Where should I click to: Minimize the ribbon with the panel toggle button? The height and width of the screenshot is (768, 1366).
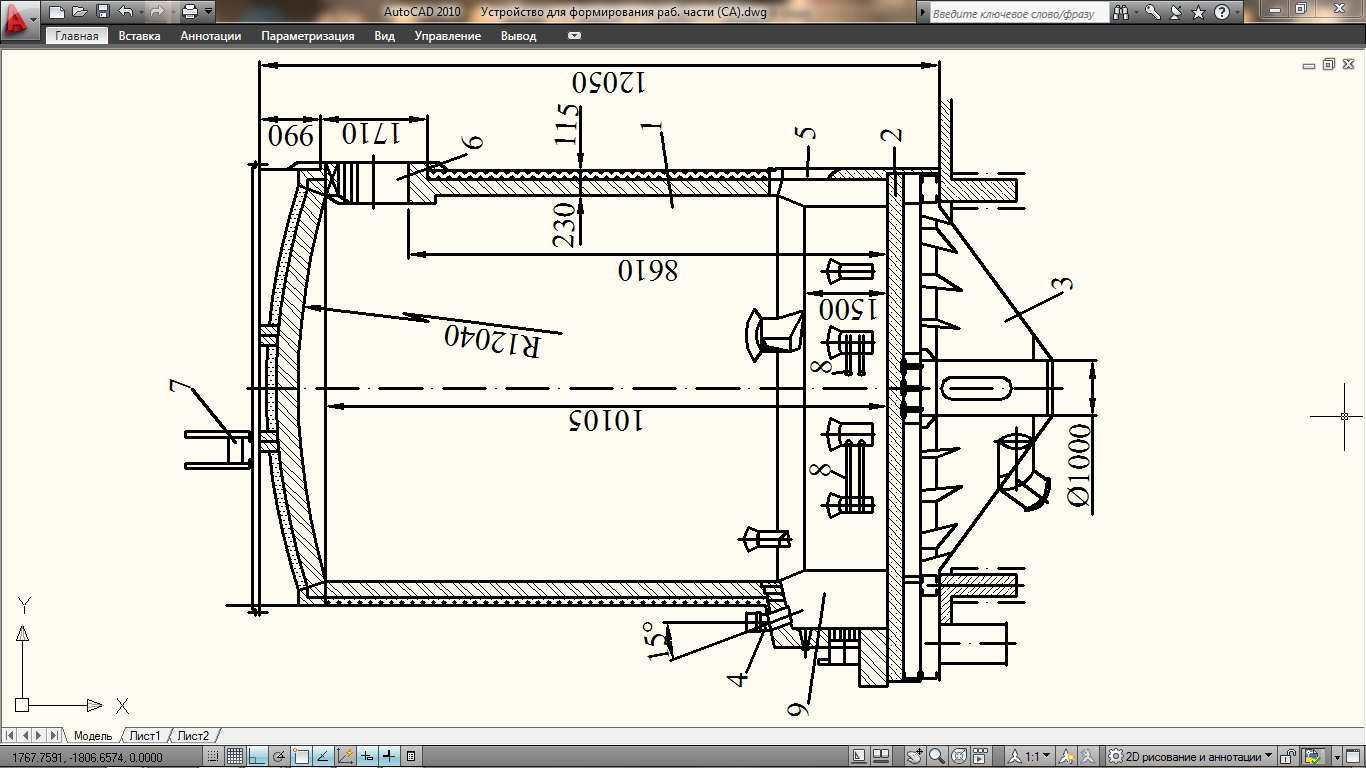[573, 36]
